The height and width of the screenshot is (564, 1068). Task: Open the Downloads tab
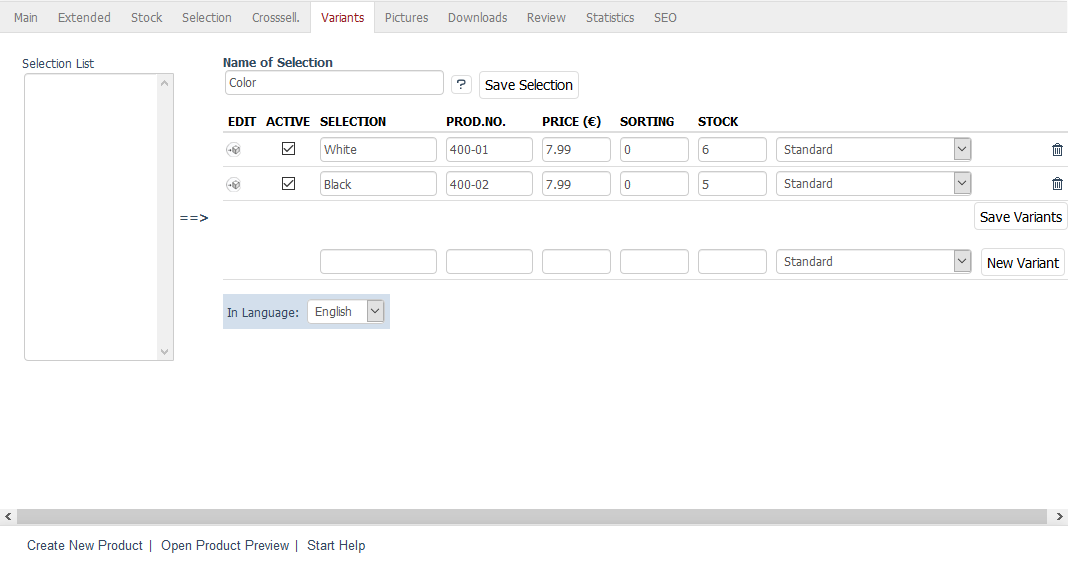(477, 18)
